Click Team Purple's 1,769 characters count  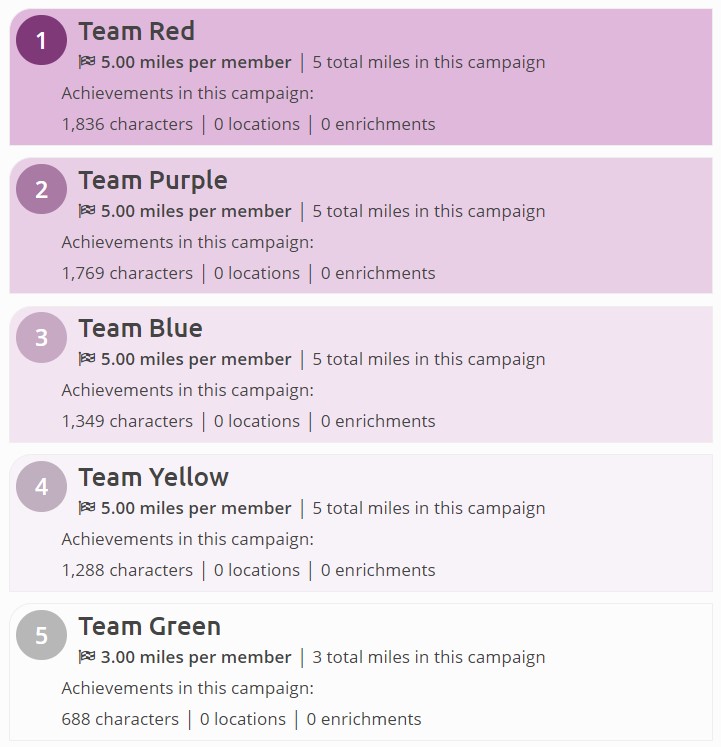(127, 273)
